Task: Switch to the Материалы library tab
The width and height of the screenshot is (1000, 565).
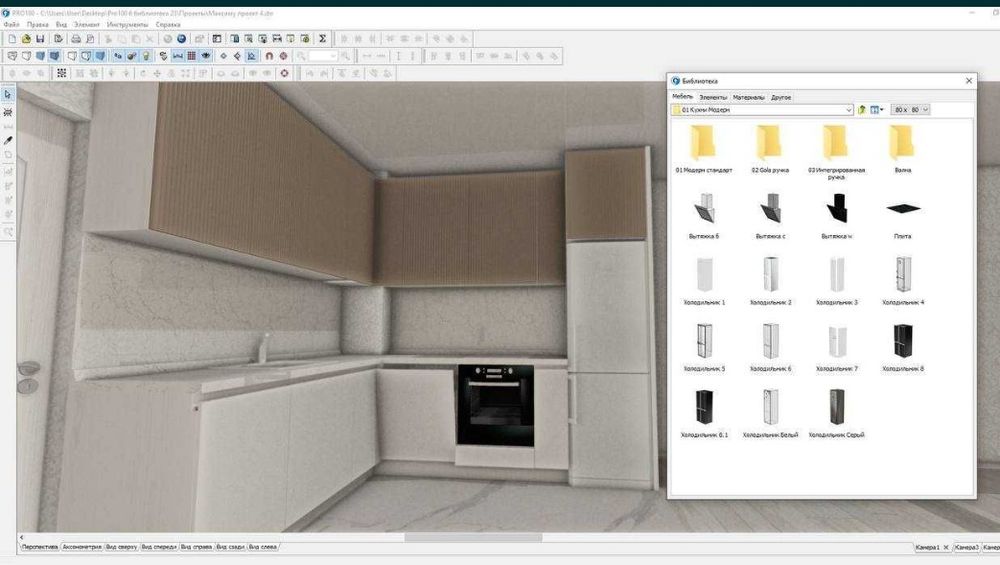Action: pos(748,97)
